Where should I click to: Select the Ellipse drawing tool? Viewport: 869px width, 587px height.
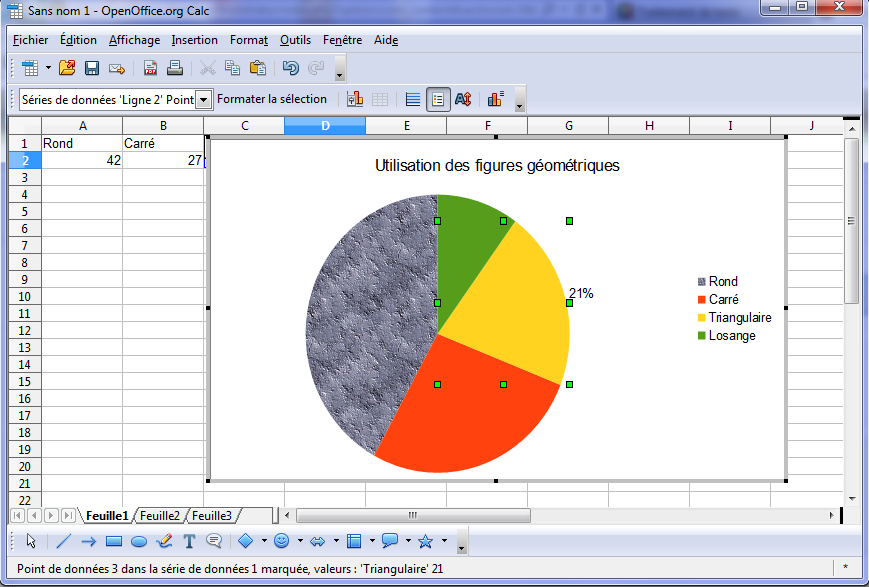[139, 541]
